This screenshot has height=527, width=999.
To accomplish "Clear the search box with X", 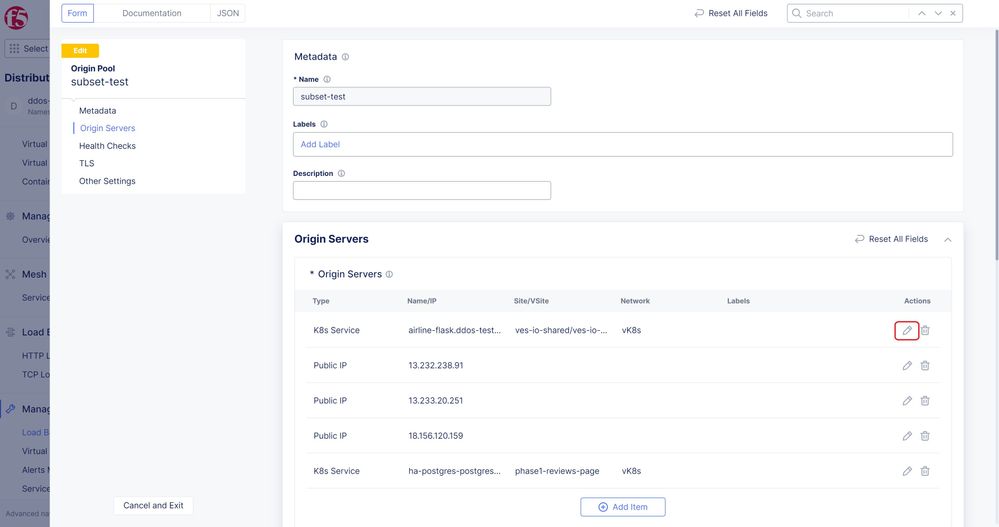I will click(953, 13).
